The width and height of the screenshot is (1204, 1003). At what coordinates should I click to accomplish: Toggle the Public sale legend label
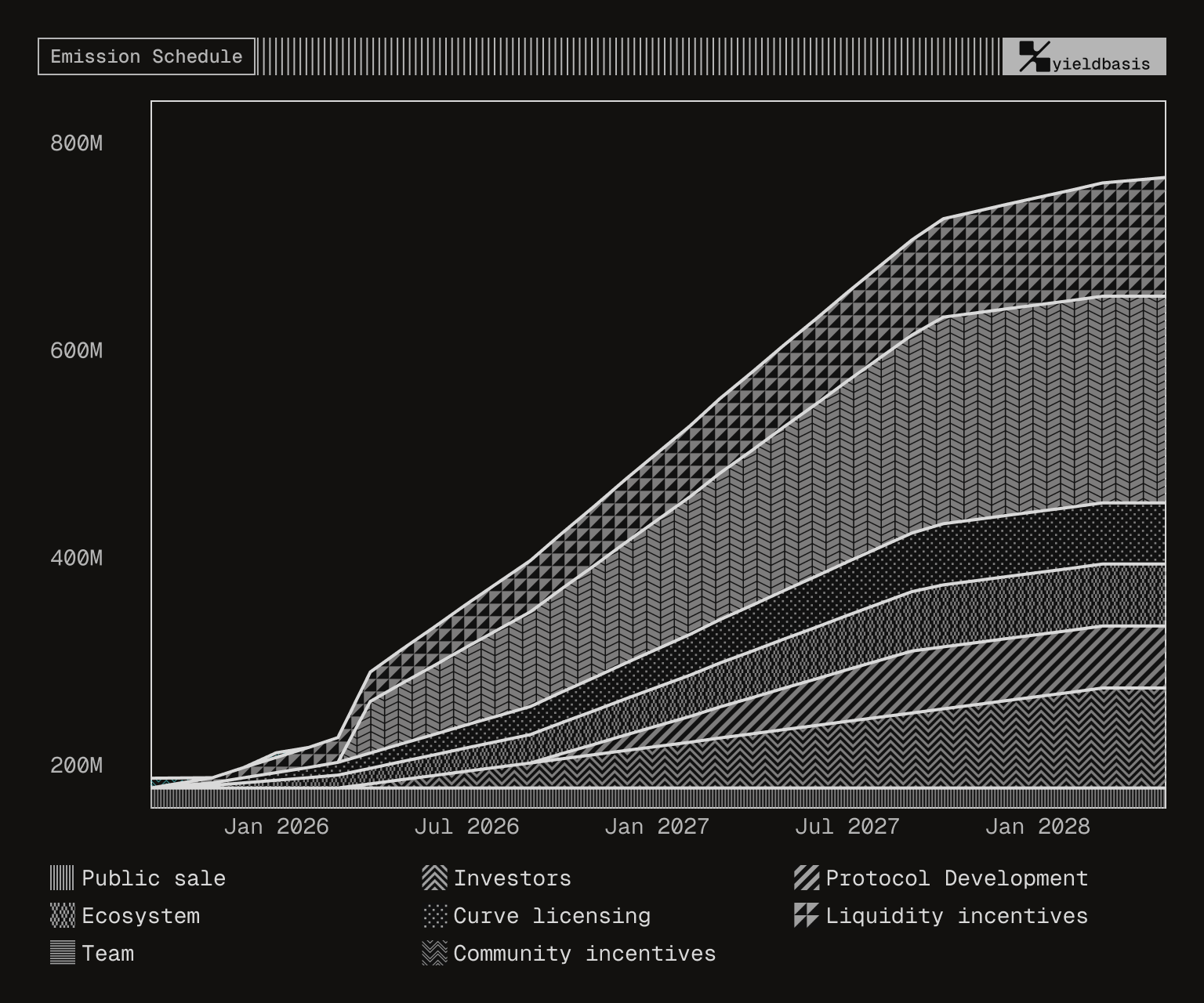click(154, 878)
